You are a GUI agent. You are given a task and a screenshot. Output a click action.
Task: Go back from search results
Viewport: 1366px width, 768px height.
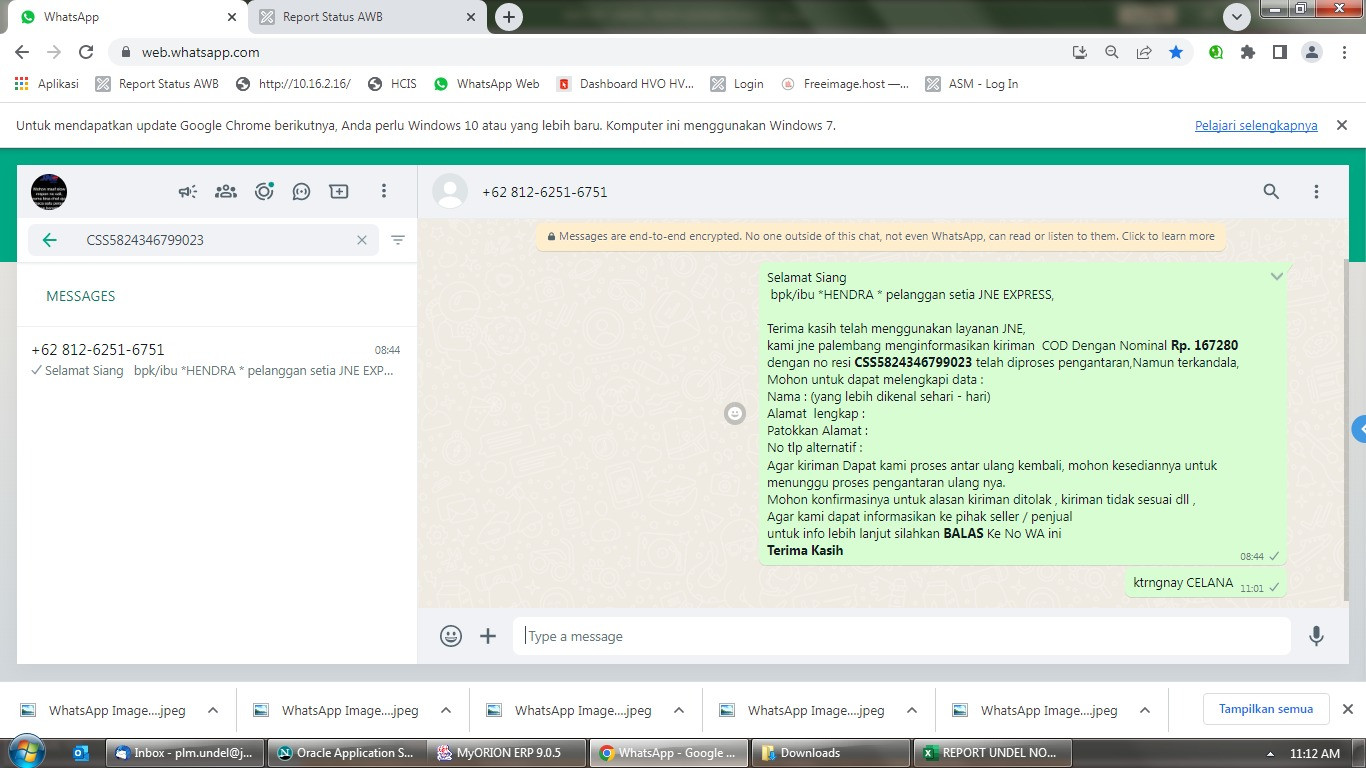[49, 240]
